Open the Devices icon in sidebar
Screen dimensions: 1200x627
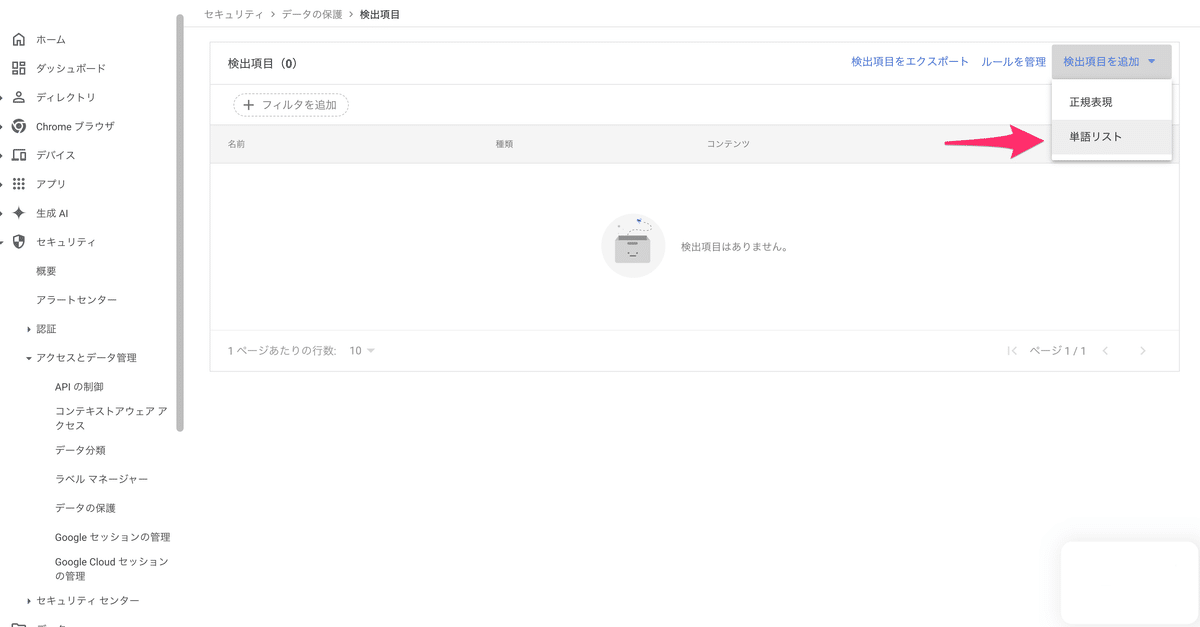tap(18, 155)
